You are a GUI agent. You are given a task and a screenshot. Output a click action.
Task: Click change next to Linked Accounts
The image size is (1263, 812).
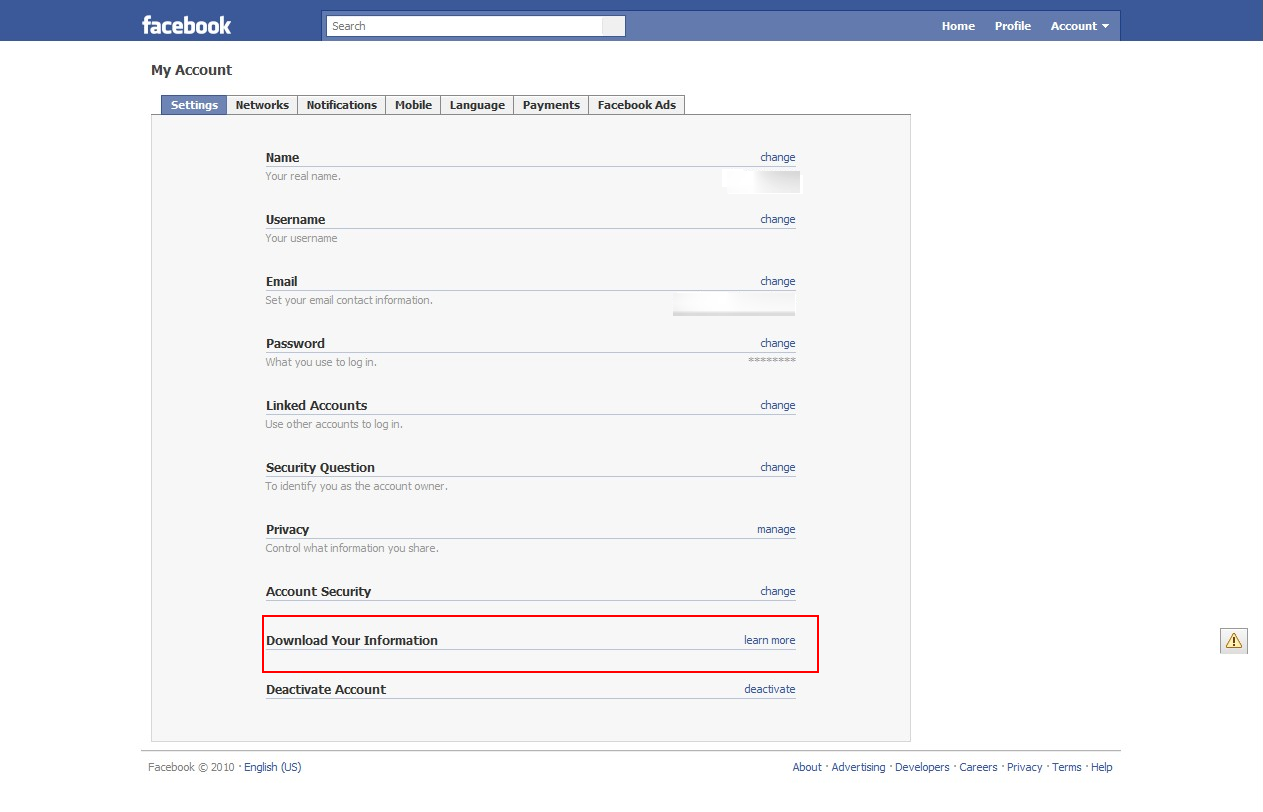tap(777, 405)
